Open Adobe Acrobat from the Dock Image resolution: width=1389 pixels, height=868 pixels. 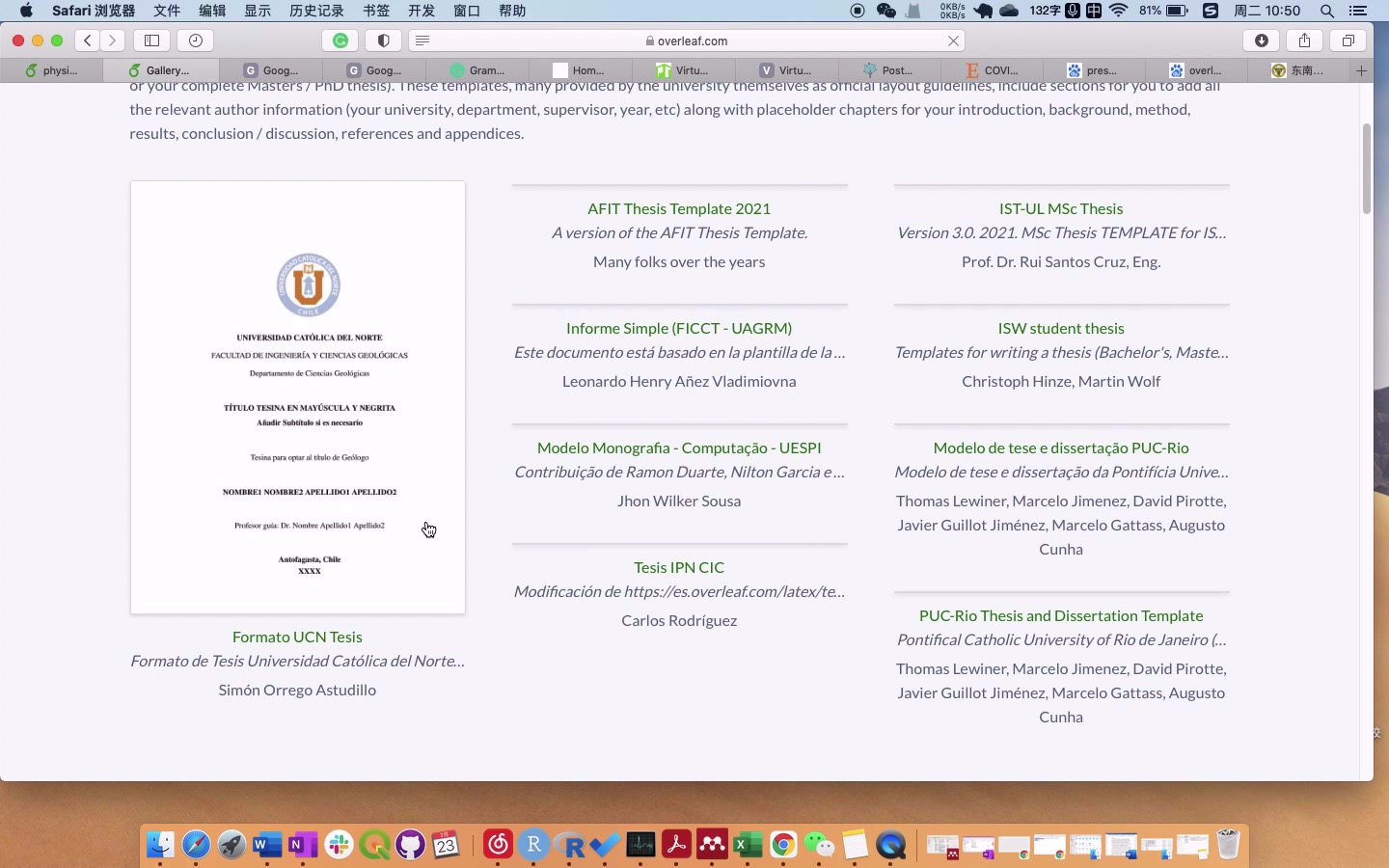pyautogui.click(x=676, y=846)
